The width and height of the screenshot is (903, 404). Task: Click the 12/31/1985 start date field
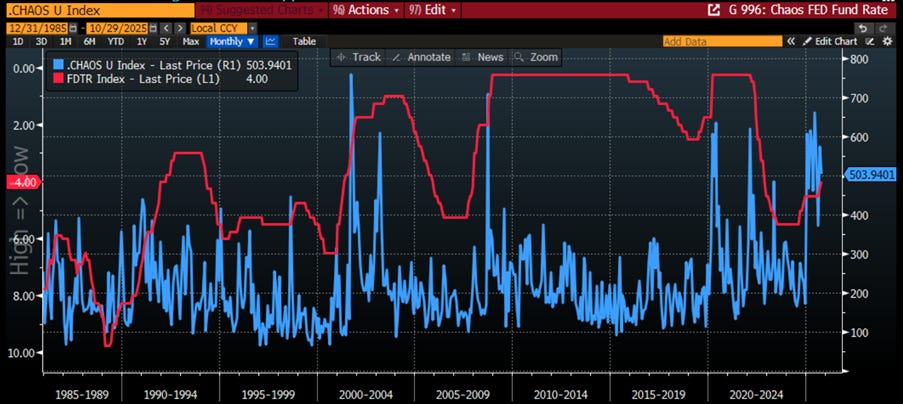[37, 28]
